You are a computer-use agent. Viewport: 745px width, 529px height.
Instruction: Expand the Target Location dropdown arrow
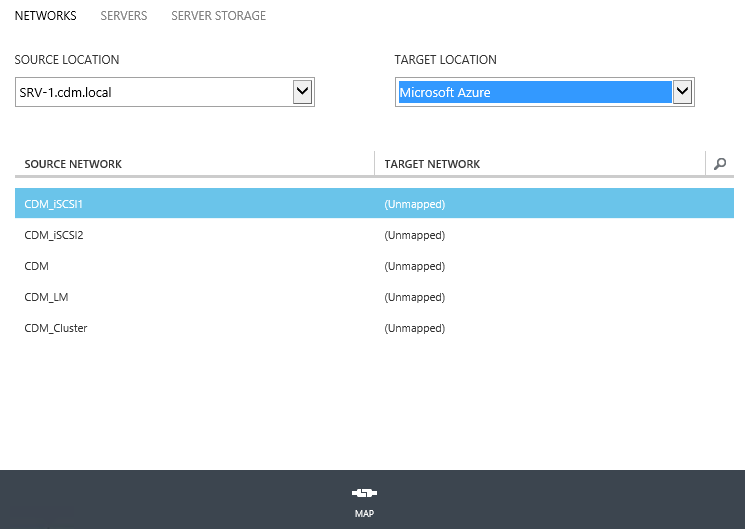[x=683, y=93]
